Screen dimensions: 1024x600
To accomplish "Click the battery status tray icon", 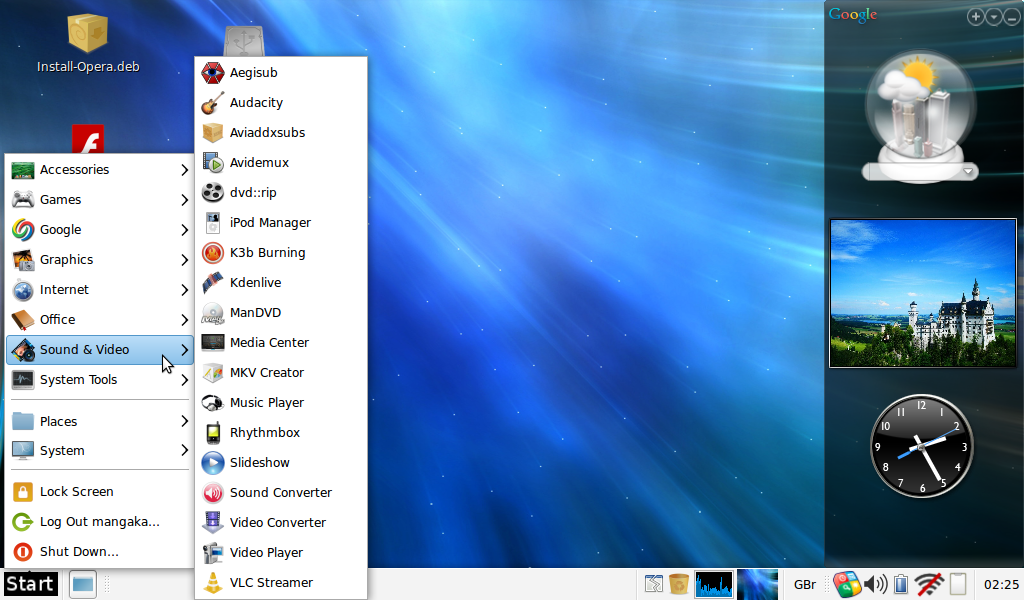I will click(901, 584).
